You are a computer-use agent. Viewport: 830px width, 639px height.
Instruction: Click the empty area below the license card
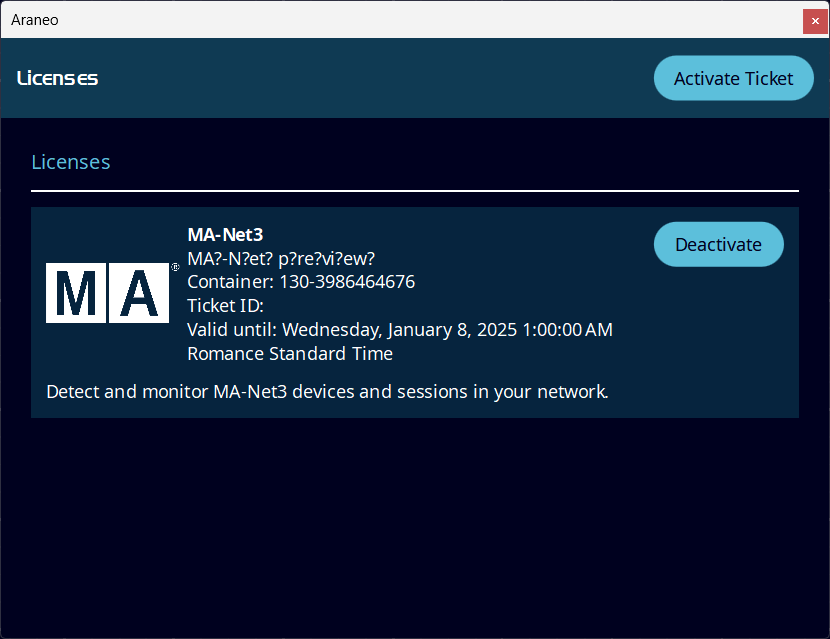tap(415, 520)
